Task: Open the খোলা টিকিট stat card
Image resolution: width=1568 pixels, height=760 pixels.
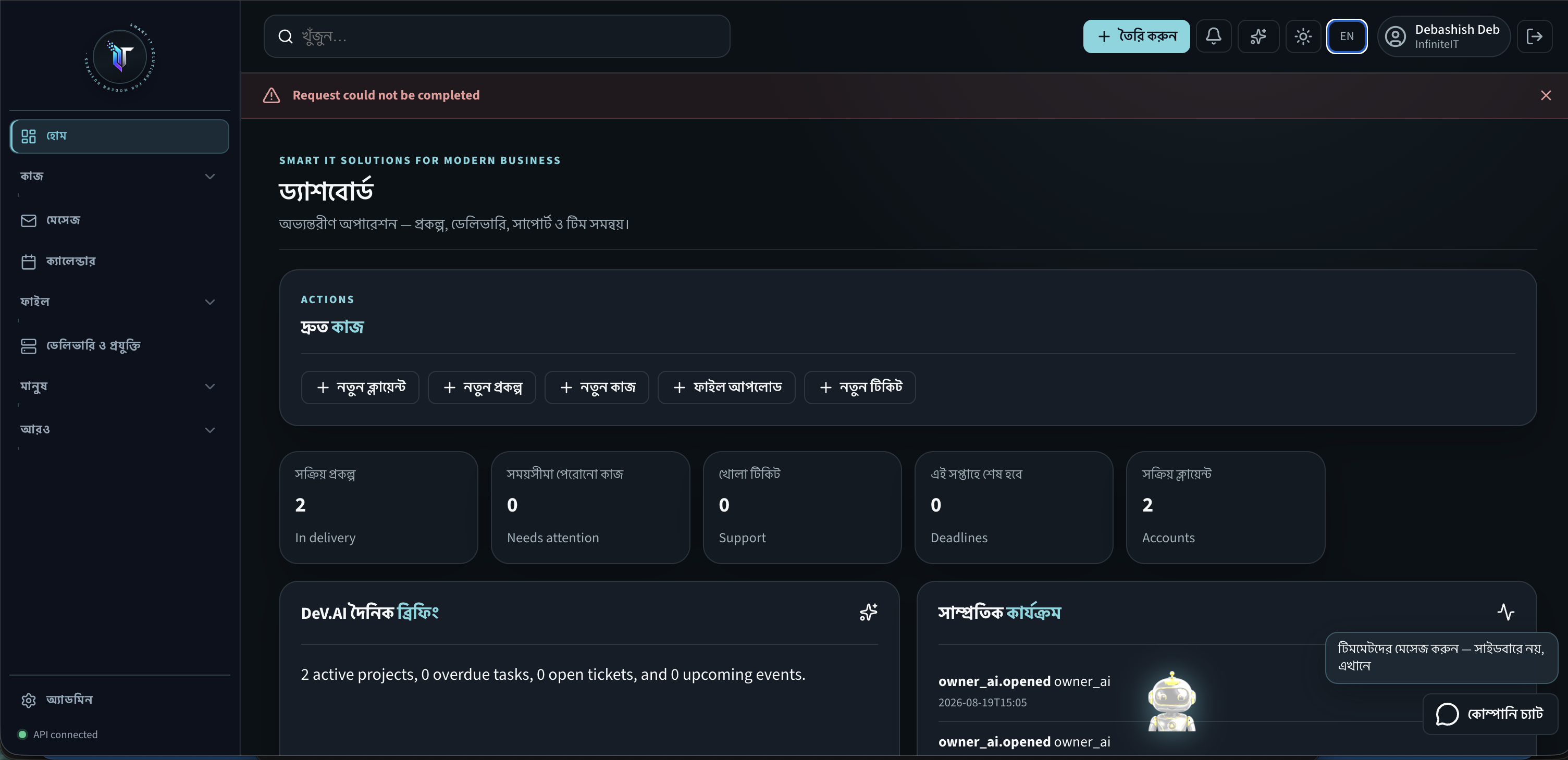Action: pyautogui.click(x=802, y=507)
